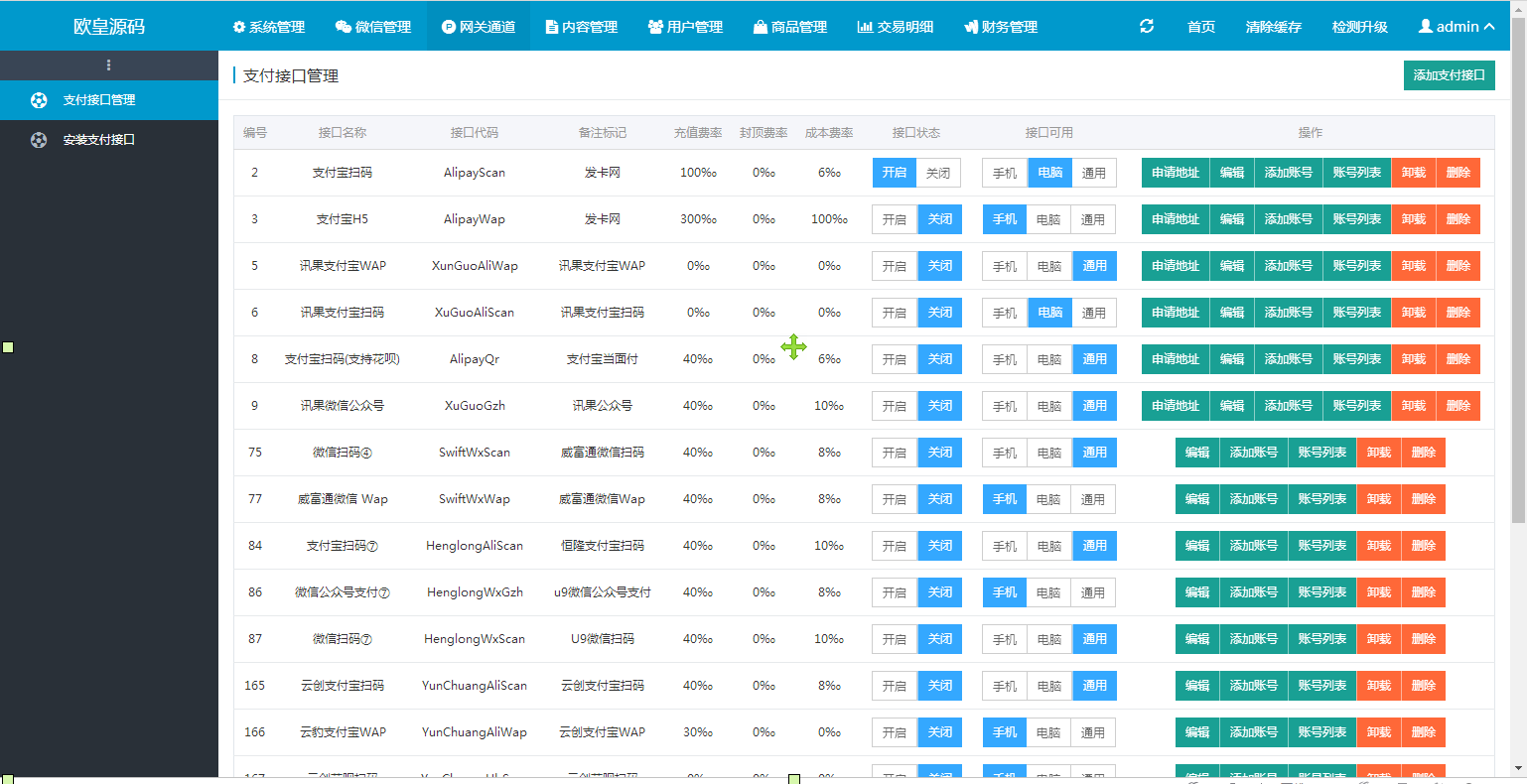Open 交易明细 with the chart icon
The width and height of the screenshot is (1527, 784).
894,27
